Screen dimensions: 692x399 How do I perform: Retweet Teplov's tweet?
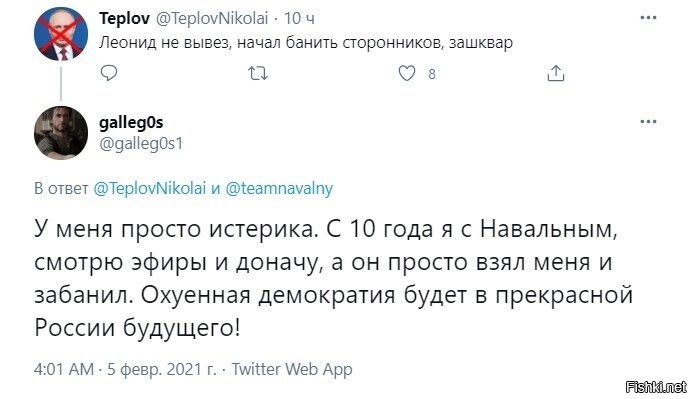(258, 73)
